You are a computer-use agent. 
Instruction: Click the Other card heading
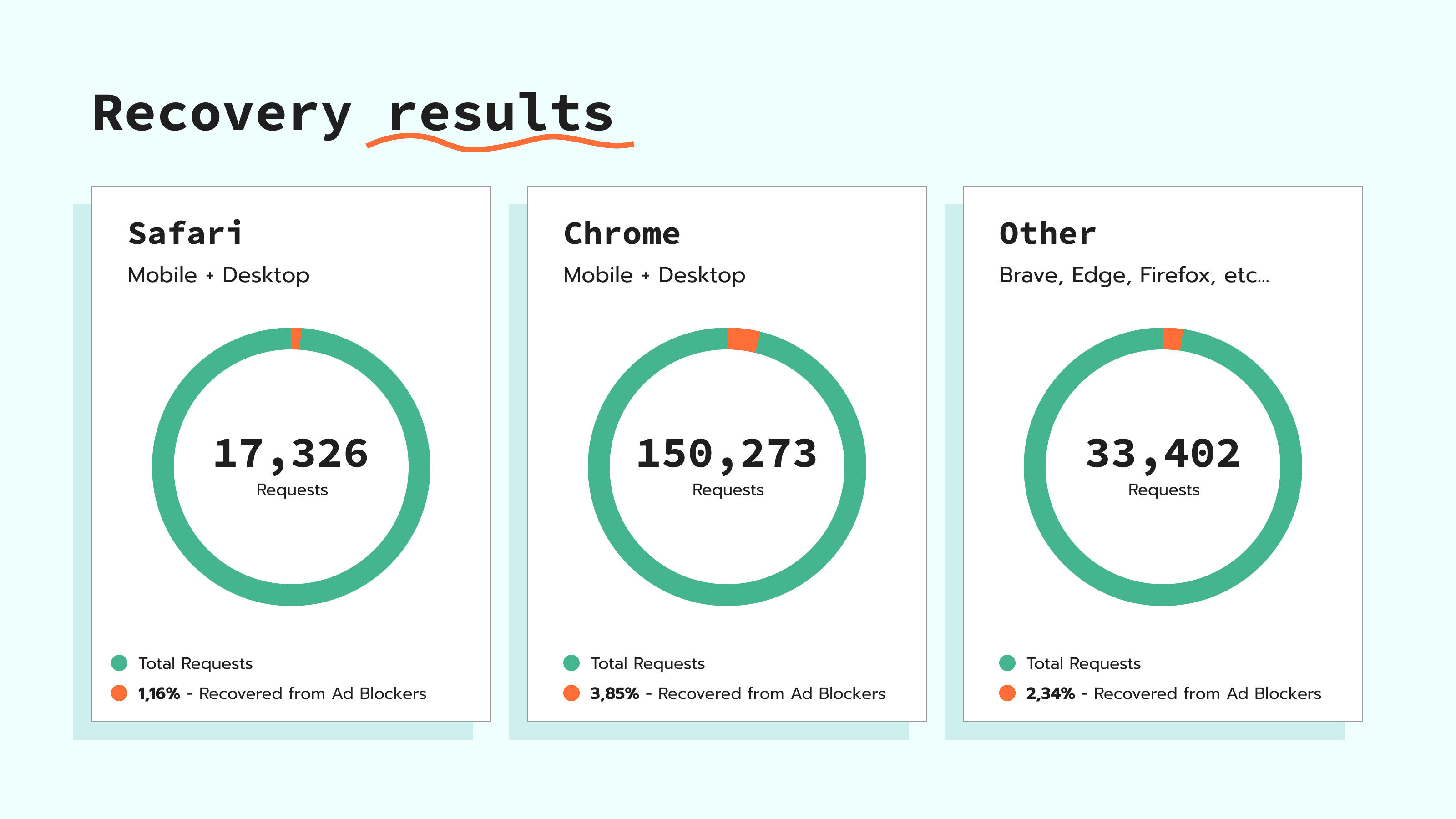point(1047,233)
